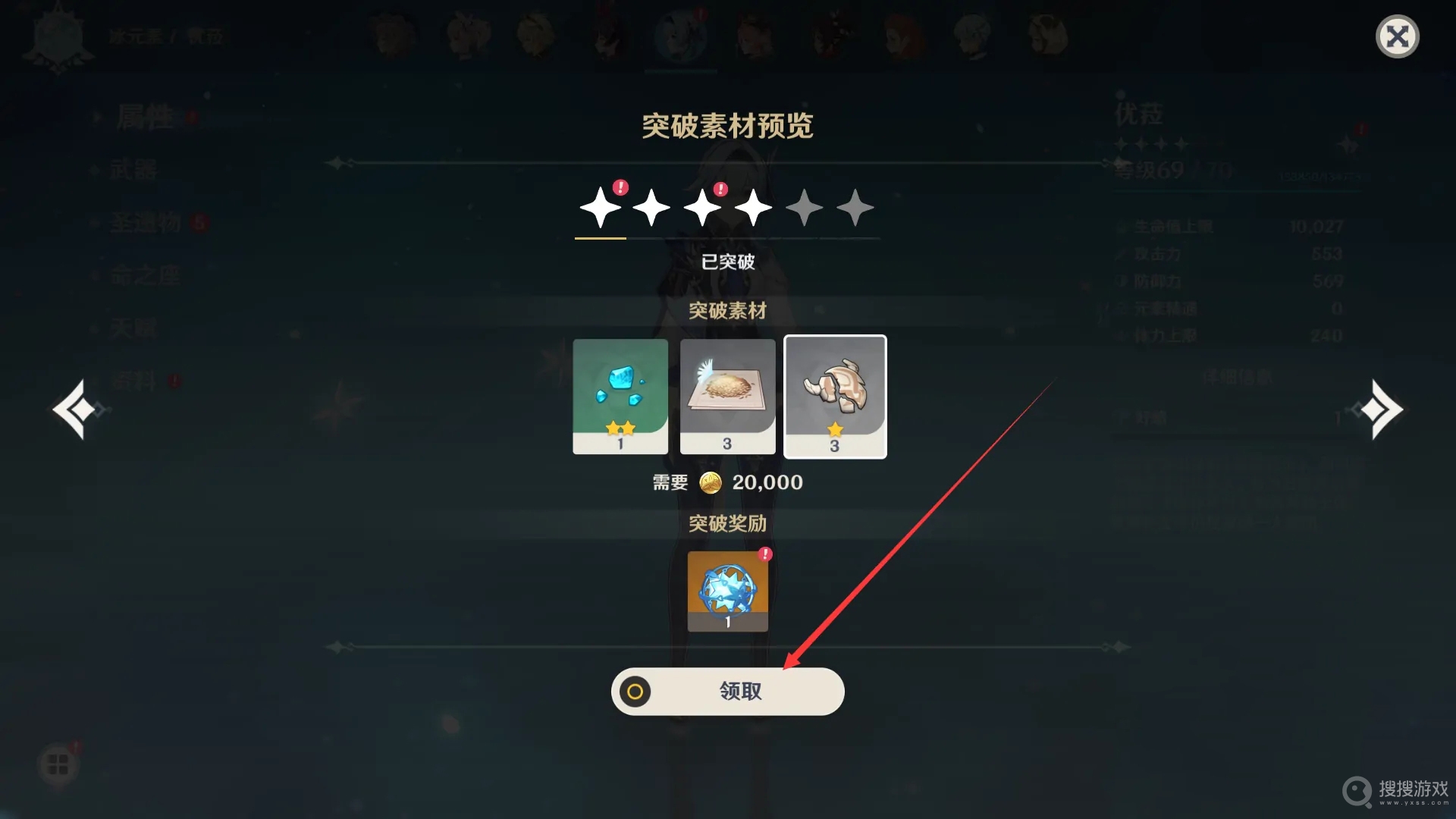
Task: Select the third ascension star with alert
Action: [x=702, y=208]
